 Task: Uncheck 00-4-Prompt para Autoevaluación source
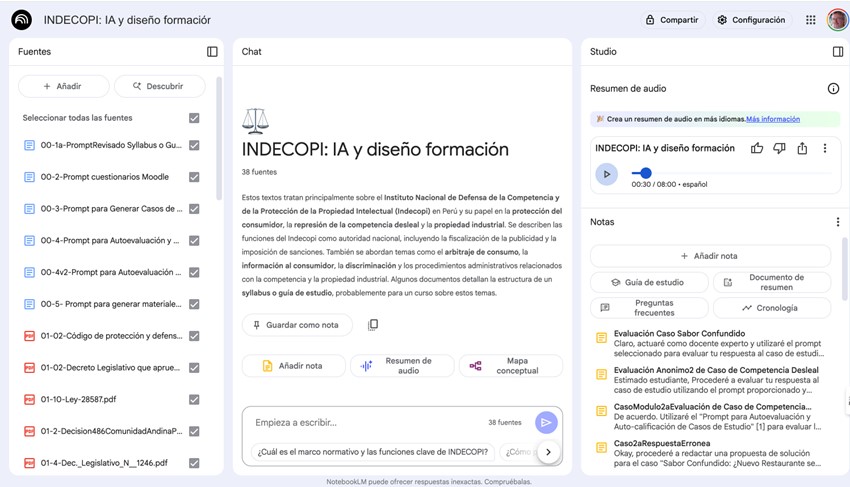pos(194,240)
